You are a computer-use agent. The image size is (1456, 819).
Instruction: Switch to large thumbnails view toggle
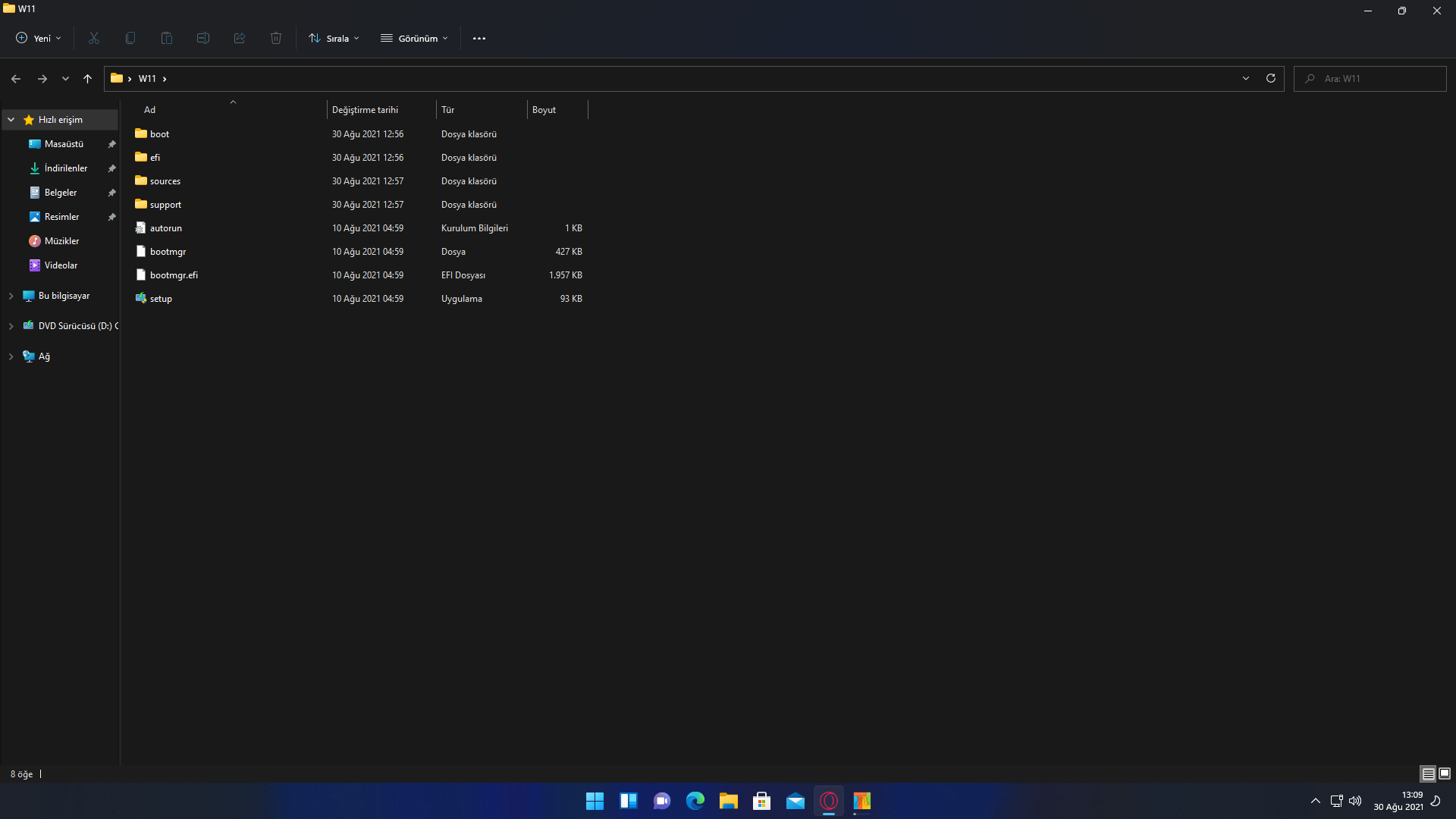click(1445, 773)
